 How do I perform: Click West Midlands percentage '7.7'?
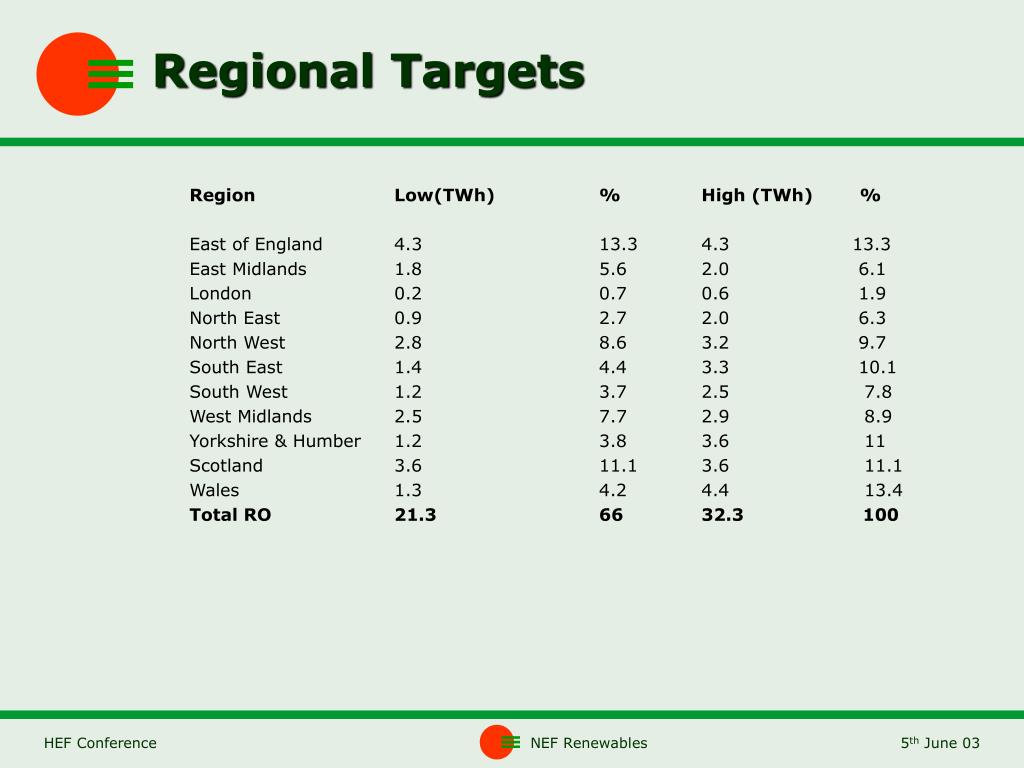coord(613,417)
